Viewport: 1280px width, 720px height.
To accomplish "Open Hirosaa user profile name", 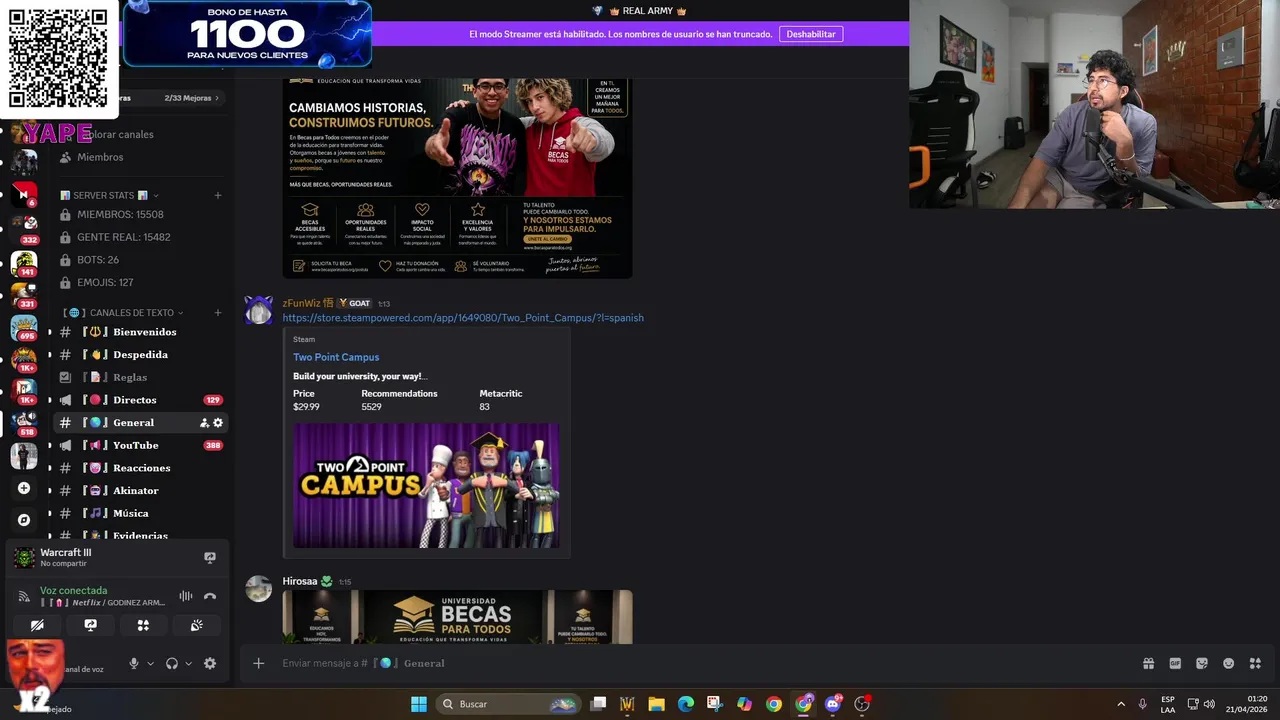I will pyautogui.click(x=299, y=581).
